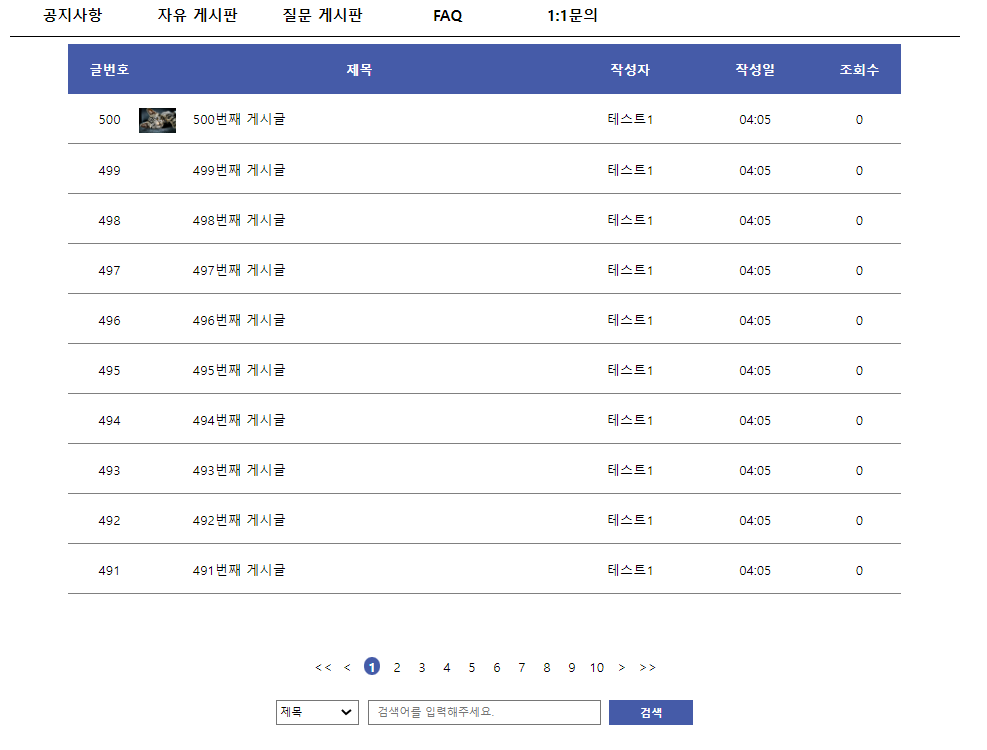Viewport: 987px width, 750px height.
Task: Open post titled 499번째 게시글
Action: [239, 170]
